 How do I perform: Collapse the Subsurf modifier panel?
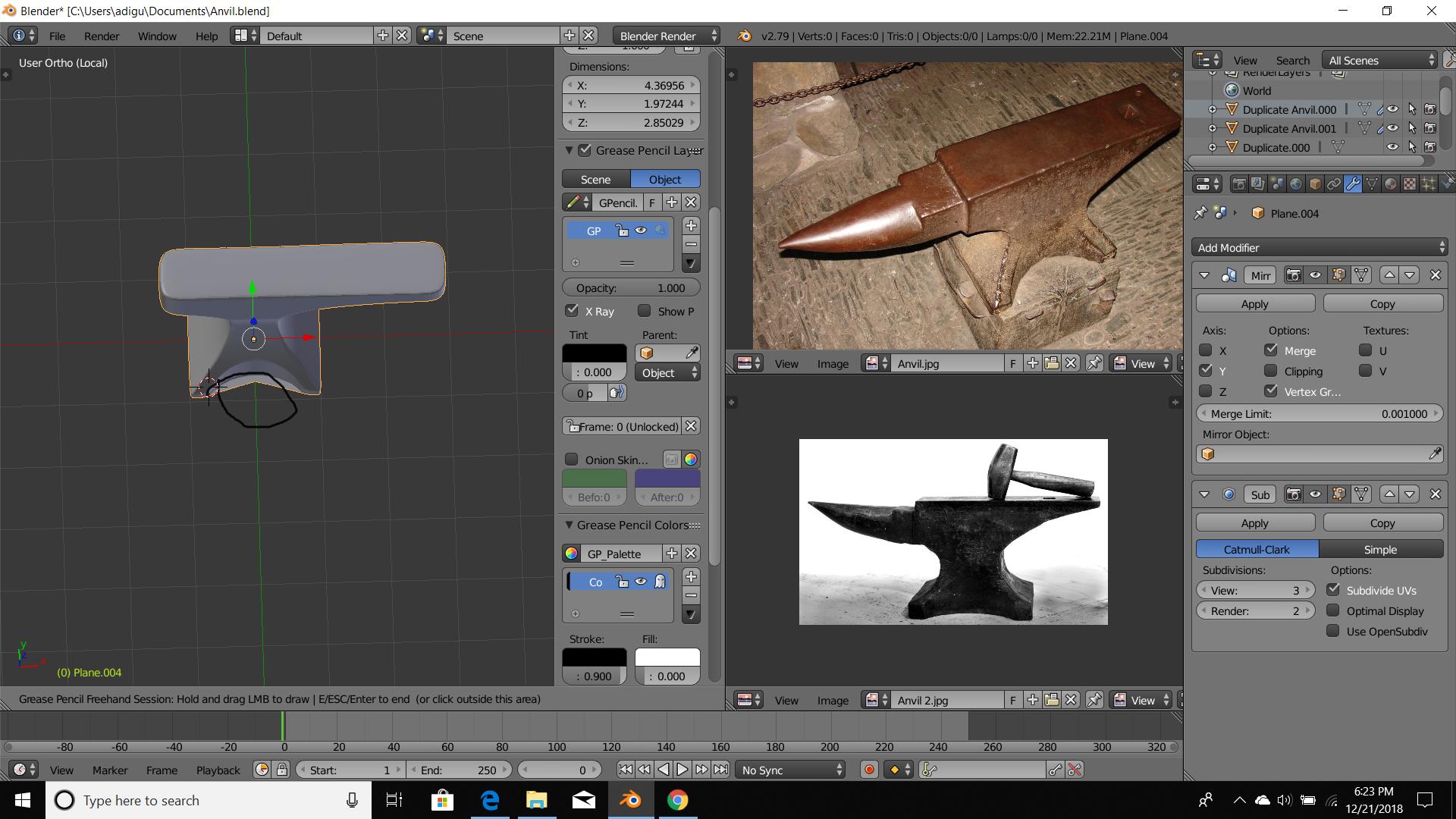[x=1204, y=494]
